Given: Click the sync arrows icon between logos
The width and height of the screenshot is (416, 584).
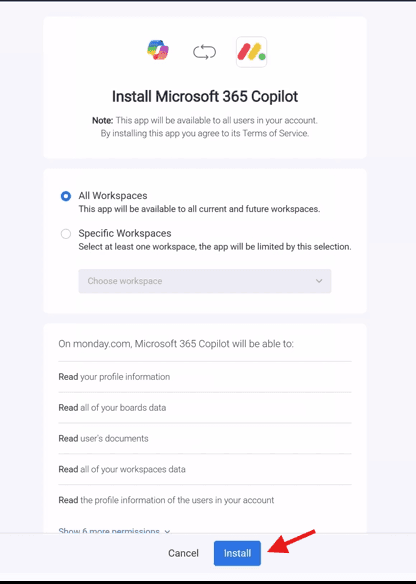Looking at the screenshot, I should point(204,52).
